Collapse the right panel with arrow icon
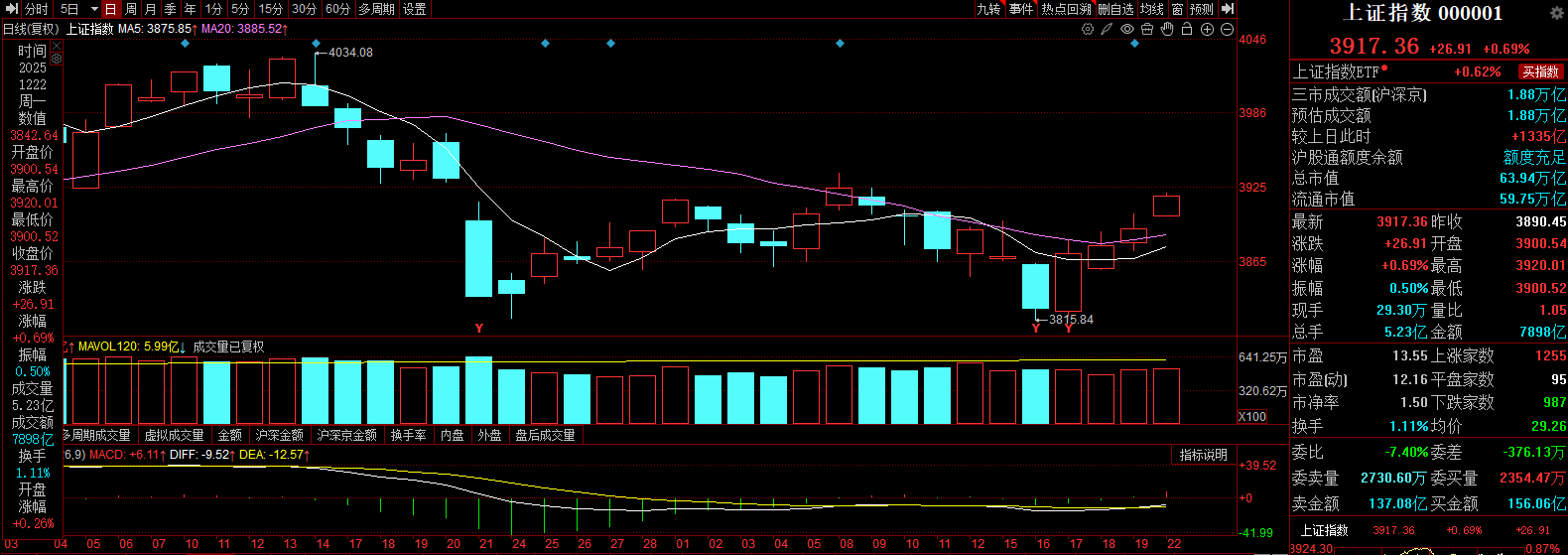Screen dimensions: 1568x555 coord(1228,9)
